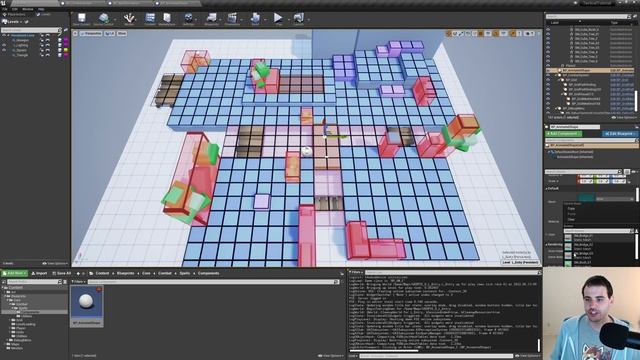Open the Launch options dropdown arrow
The image size is (640, 360).
308,19
